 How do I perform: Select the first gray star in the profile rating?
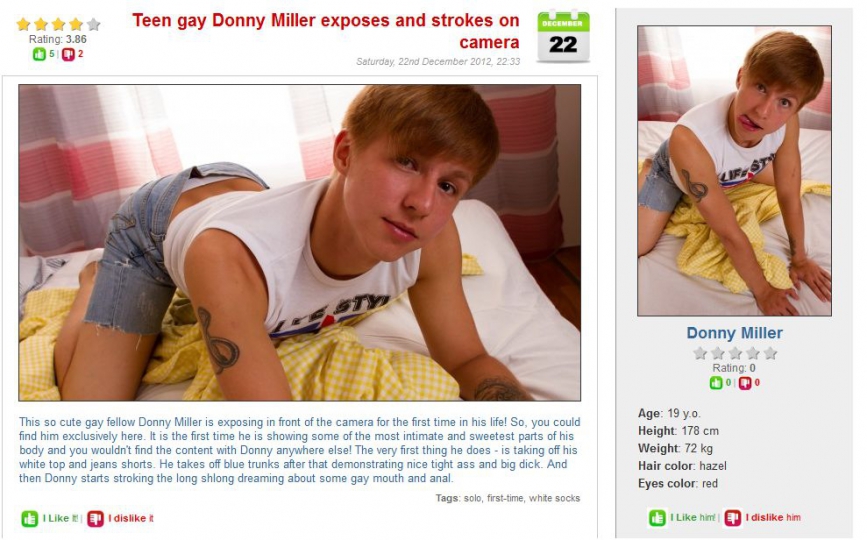click(700, 353)
